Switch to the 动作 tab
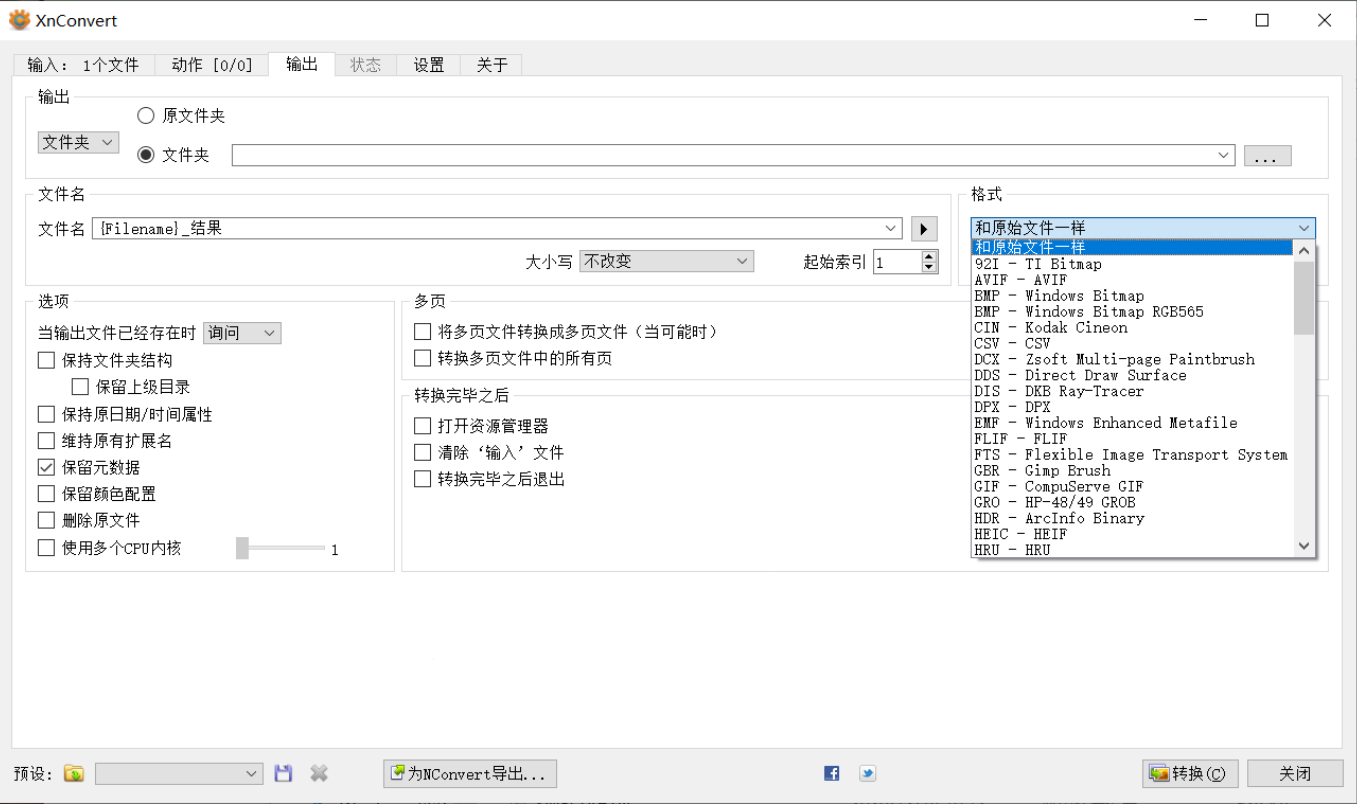Viewport: 1357px width, 804px height. click(x=211, y=64)
